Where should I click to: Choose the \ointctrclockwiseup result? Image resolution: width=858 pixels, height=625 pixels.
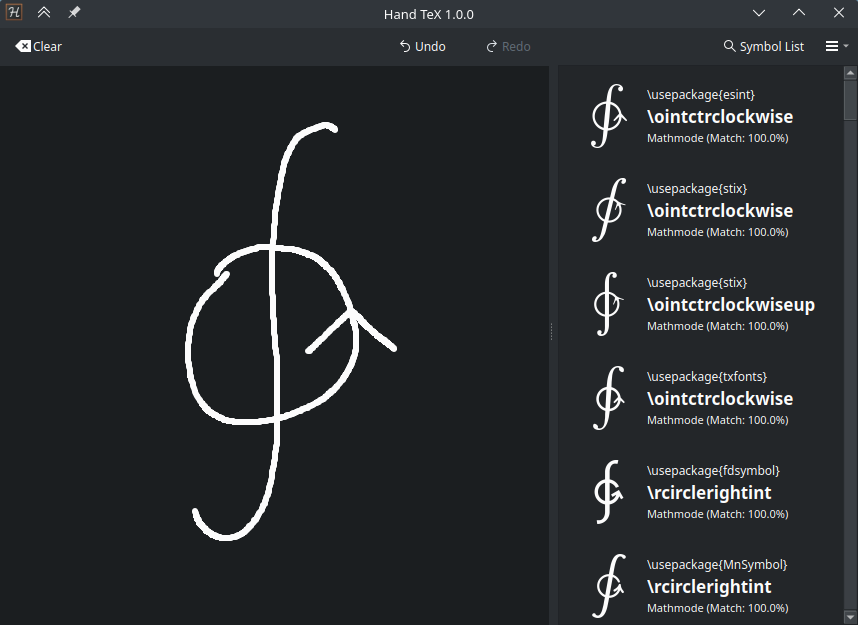tap(731, 304)
